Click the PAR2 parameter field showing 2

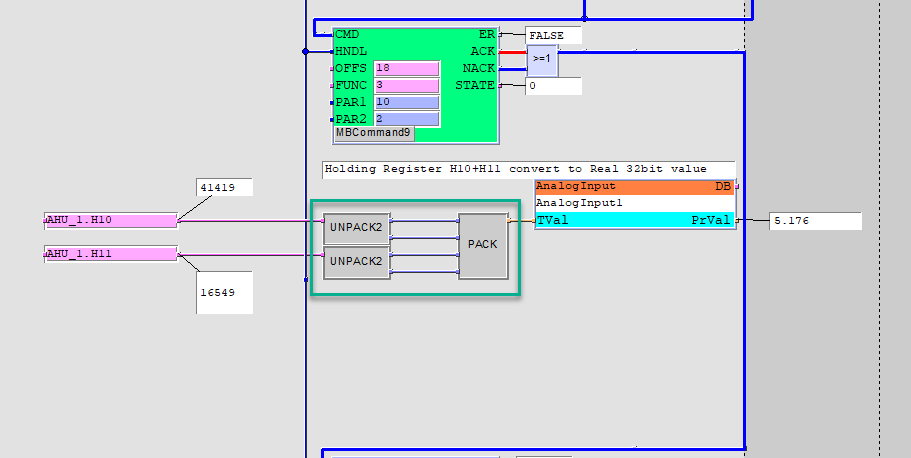coord(406,119)
